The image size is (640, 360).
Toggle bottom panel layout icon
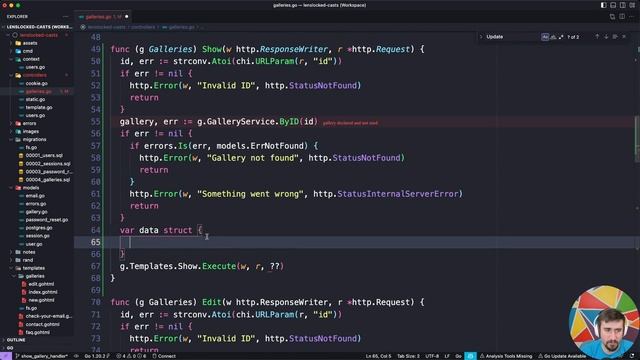pyautogui.click(x=613, y=5)
